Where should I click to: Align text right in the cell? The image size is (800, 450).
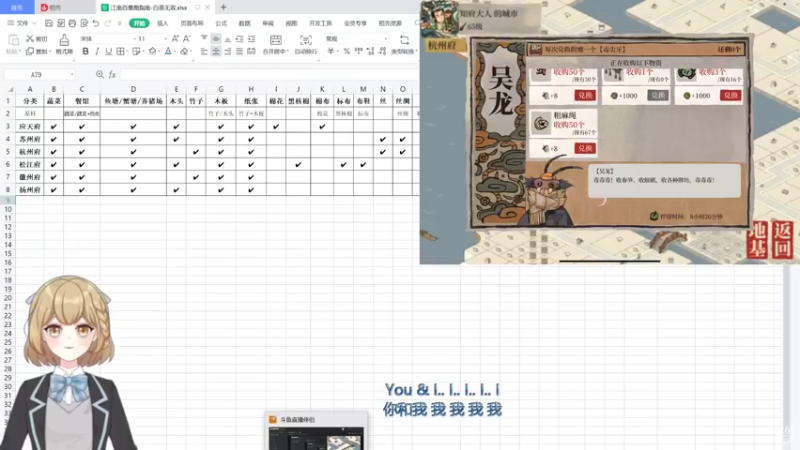(x=228, y=52)
